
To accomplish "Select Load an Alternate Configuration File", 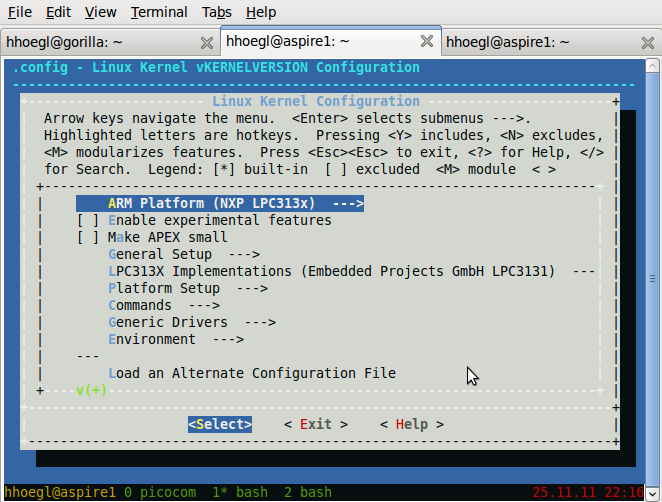I will click(252, 373).
